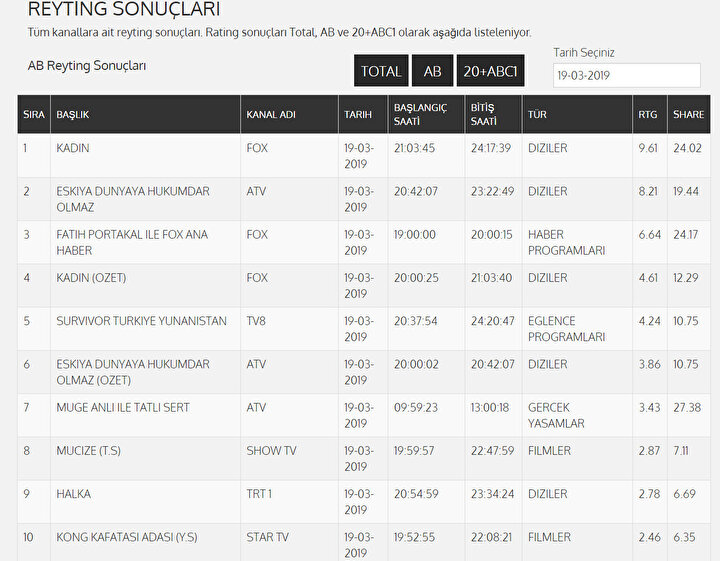Click end time 23:22:49
720x561 pixels.
pyautogui.click(x=492, y=191)
